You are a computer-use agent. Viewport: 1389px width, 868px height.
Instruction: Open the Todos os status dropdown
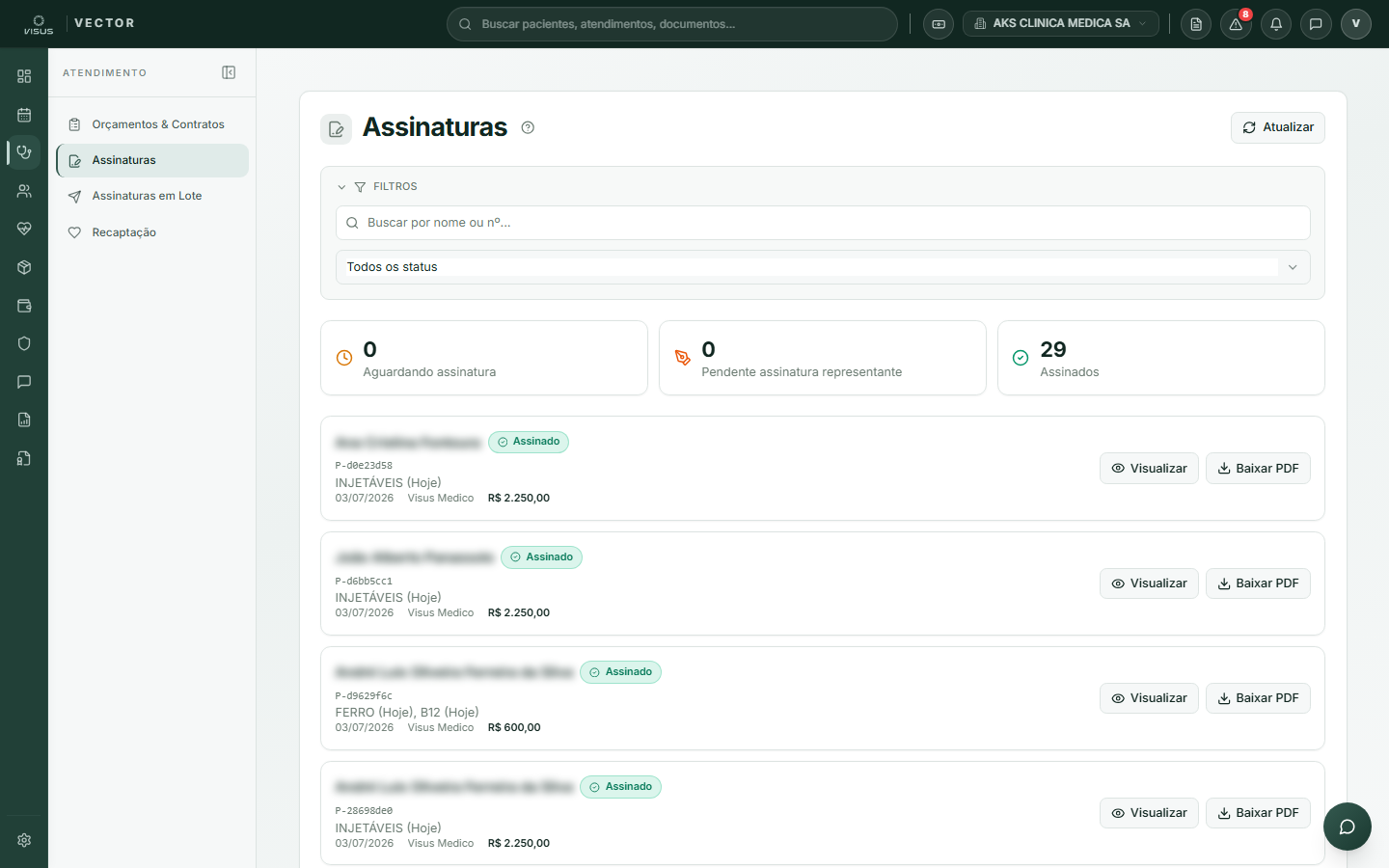[x=823, y=267]
